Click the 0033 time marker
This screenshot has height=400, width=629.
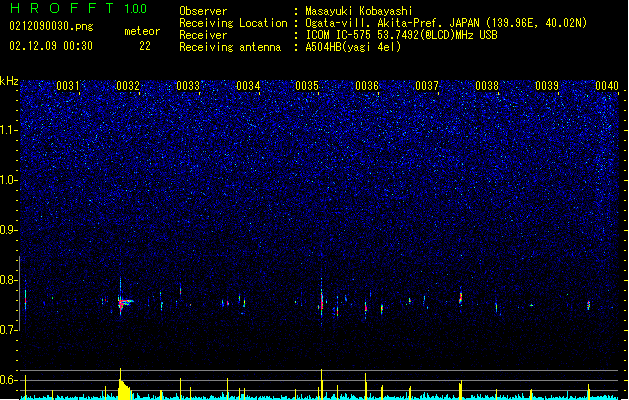(188, 86)
